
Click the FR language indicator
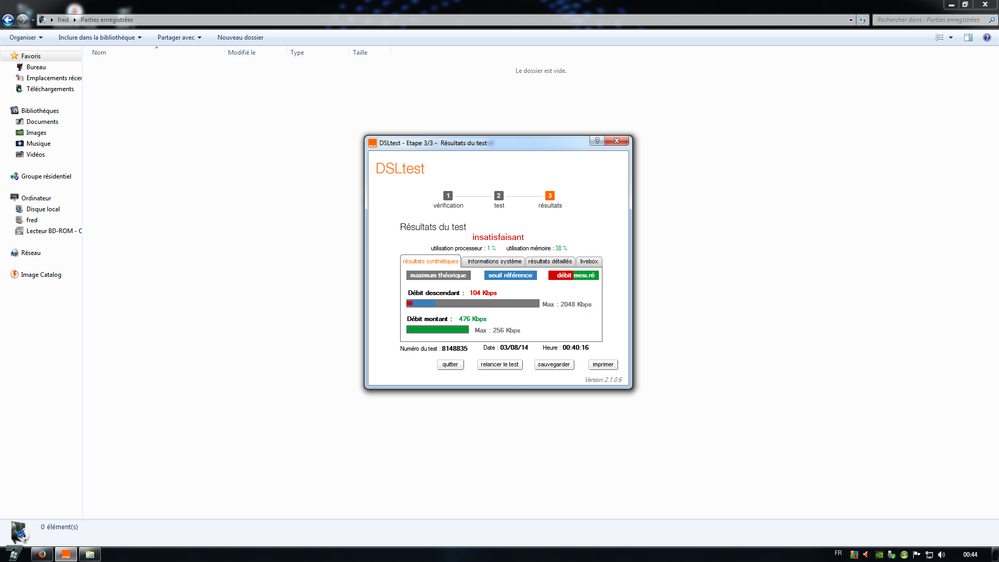(838, 553)
